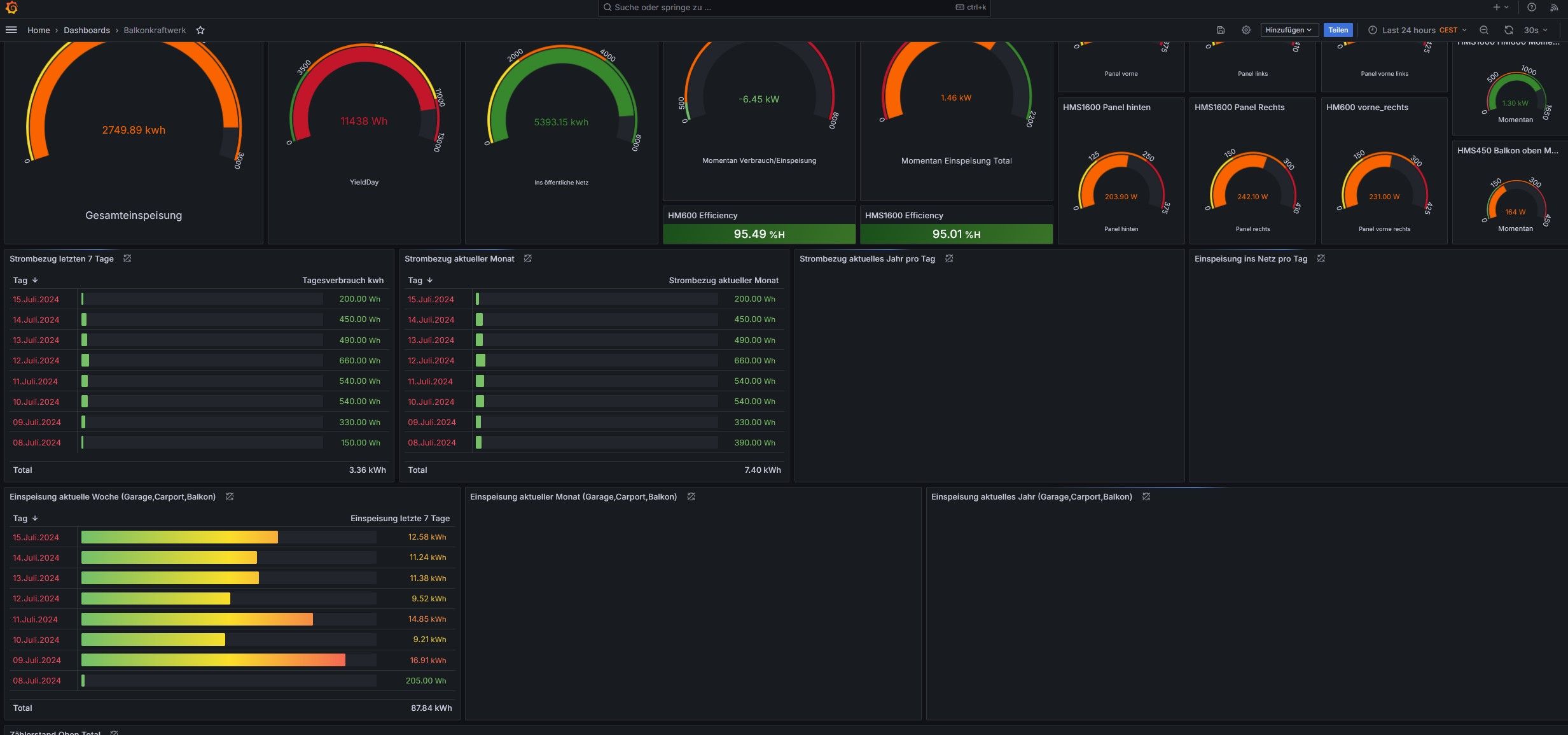This screenshot has height=735, width=1568.
Task: Click the icon beside Strombezug aktueller Monat title
Action: [527, 258]
